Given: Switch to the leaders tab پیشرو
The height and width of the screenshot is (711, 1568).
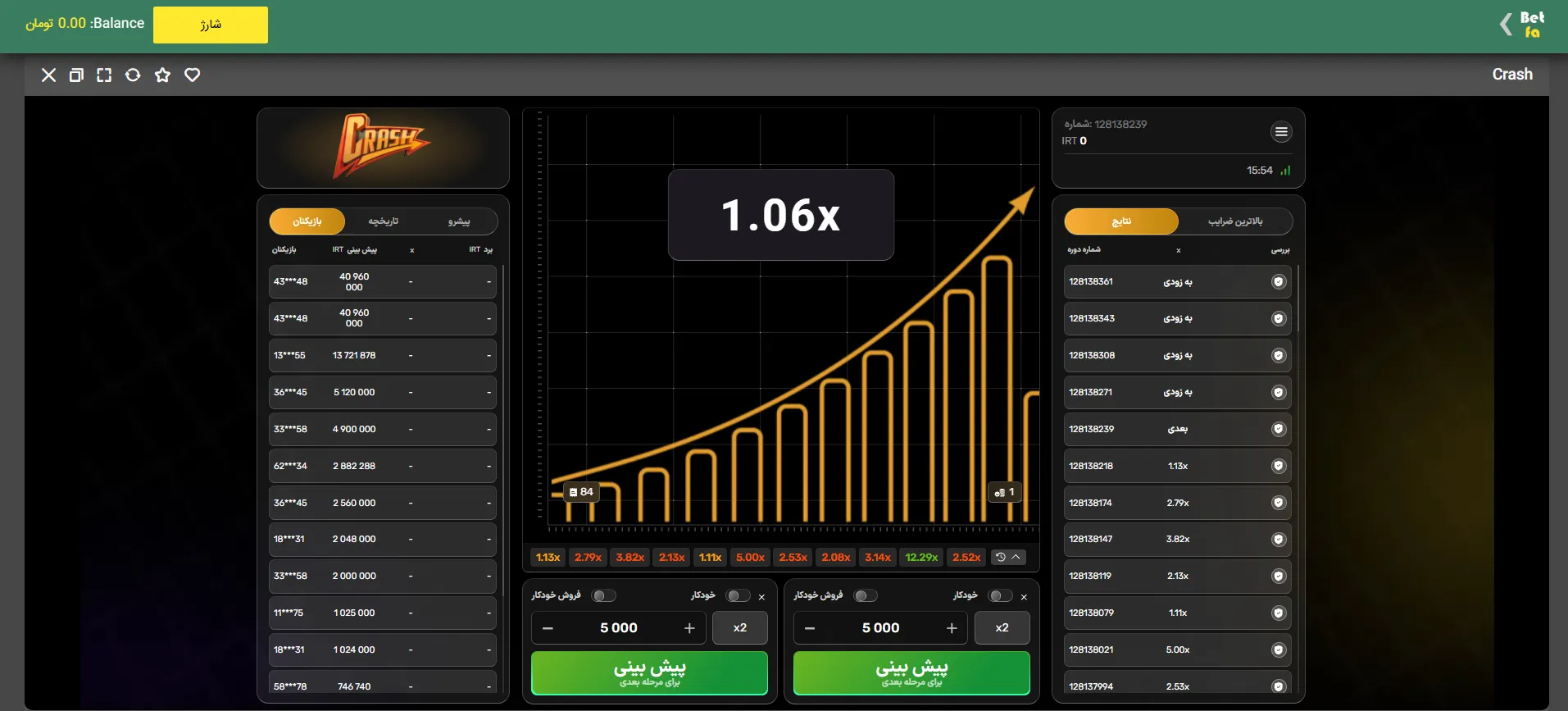Looking at the screenshot, I should 459,221.
